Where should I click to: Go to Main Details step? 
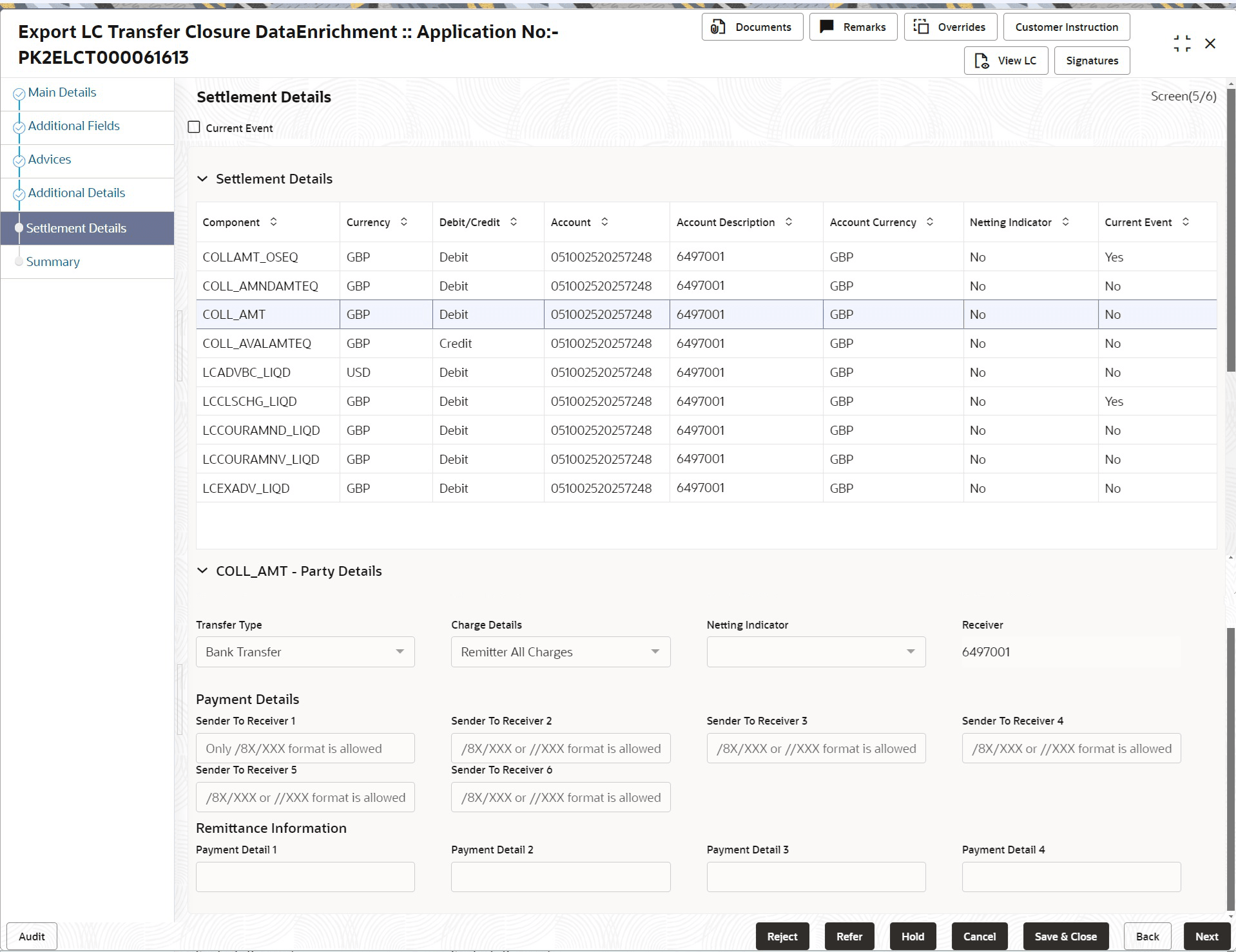click(62, 93)
